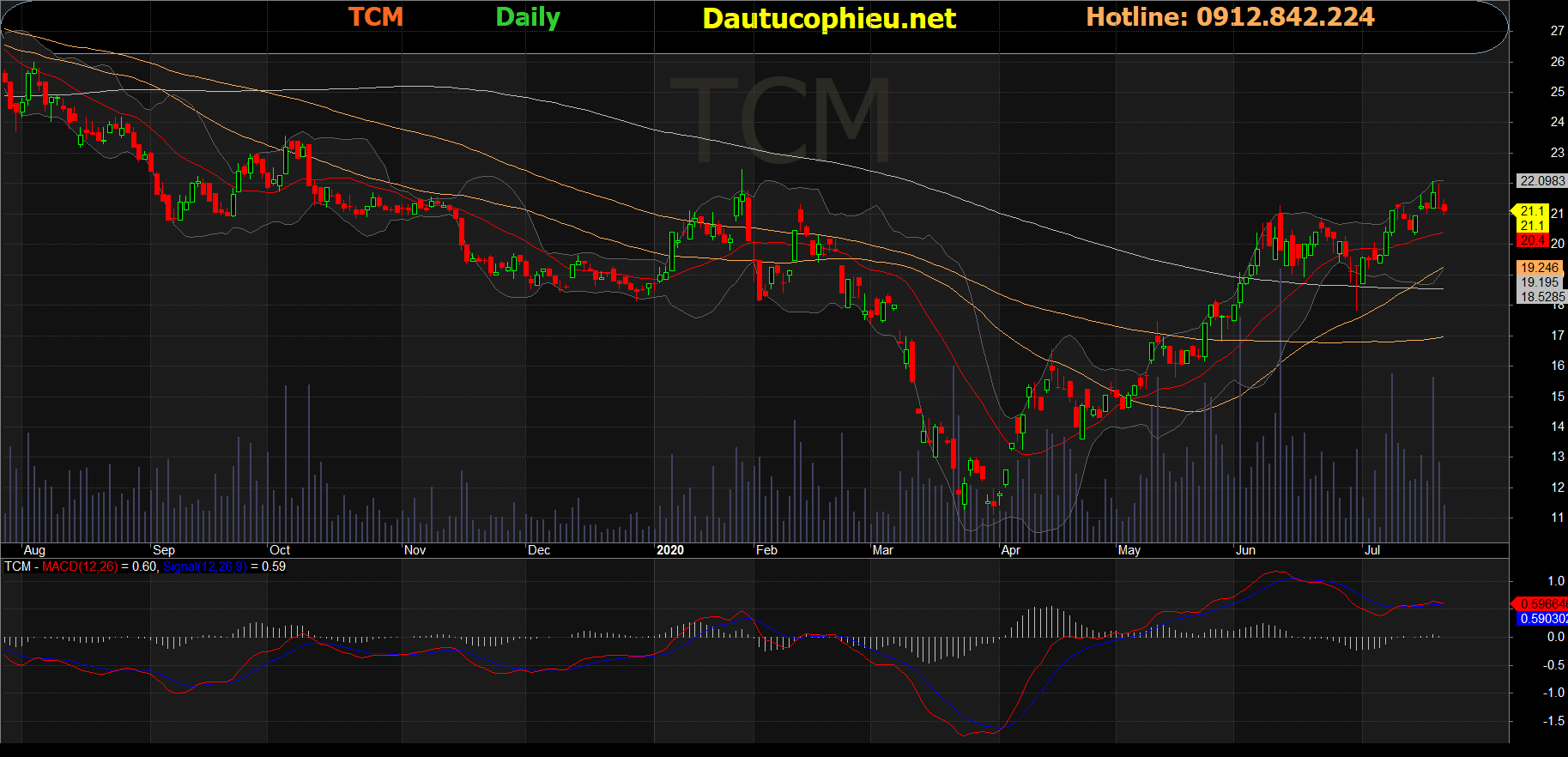Click the red 20.4 price tag

coord(1532,241)
